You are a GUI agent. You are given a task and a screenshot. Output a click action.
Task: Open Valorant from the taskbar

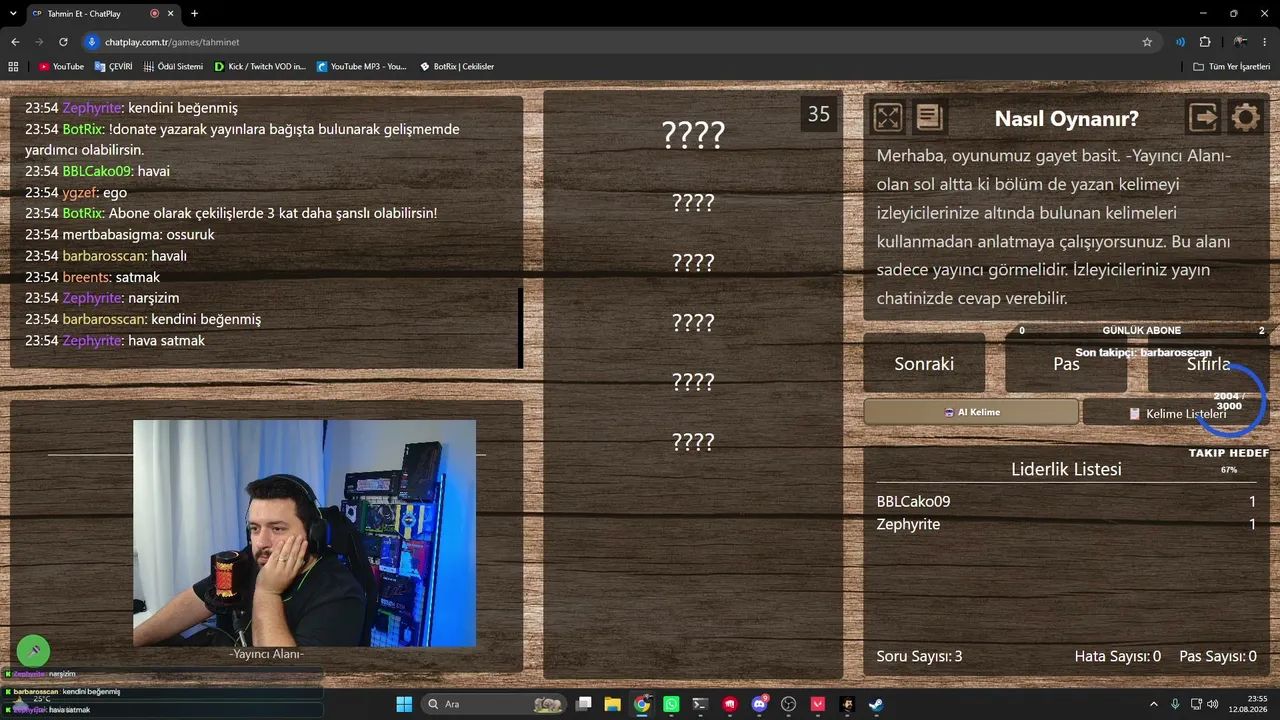click(x=818, y=704)
